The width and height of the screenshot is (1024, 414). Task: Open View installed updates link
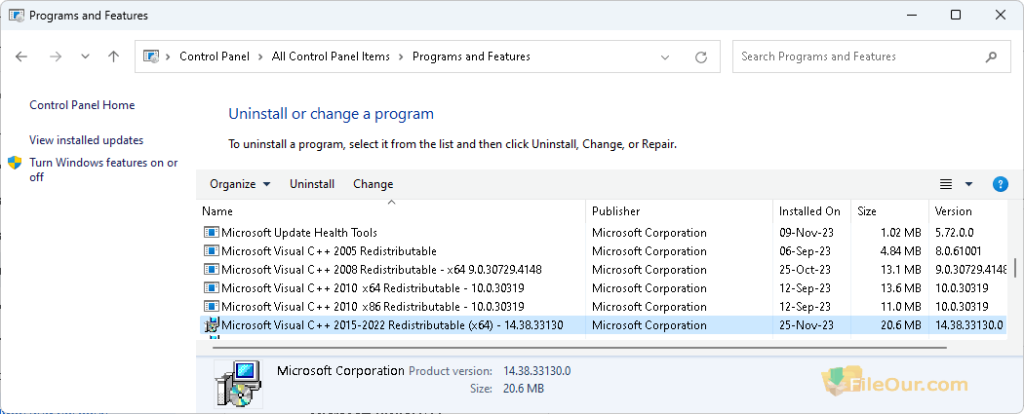[86, 140]
